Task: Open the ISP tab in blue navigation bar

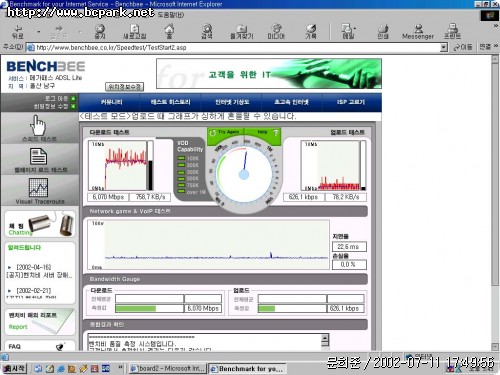Action: (351, 102)
